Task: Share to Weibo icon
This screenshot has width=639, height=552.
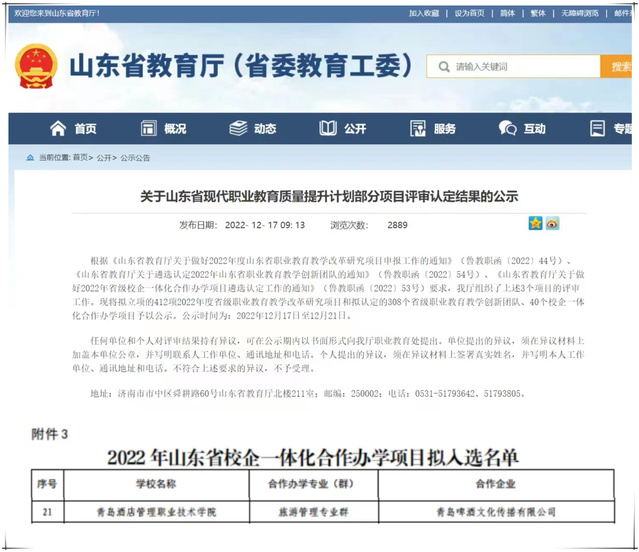Action: point(552,223)
